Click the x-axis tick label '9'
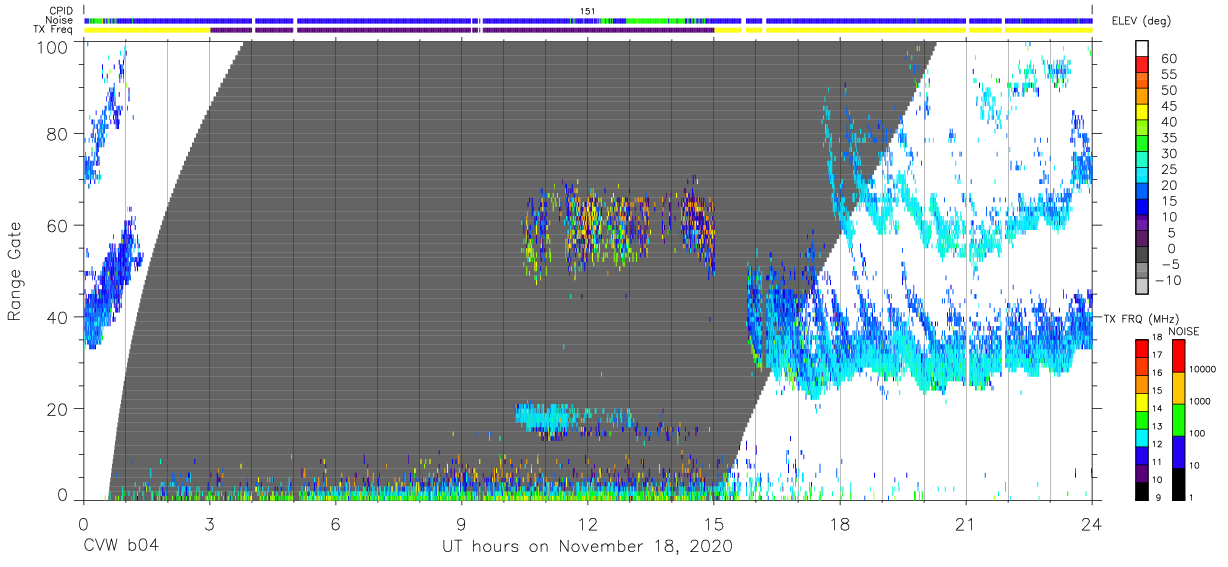The image size is (1228, 567). [x=462, y=523]
